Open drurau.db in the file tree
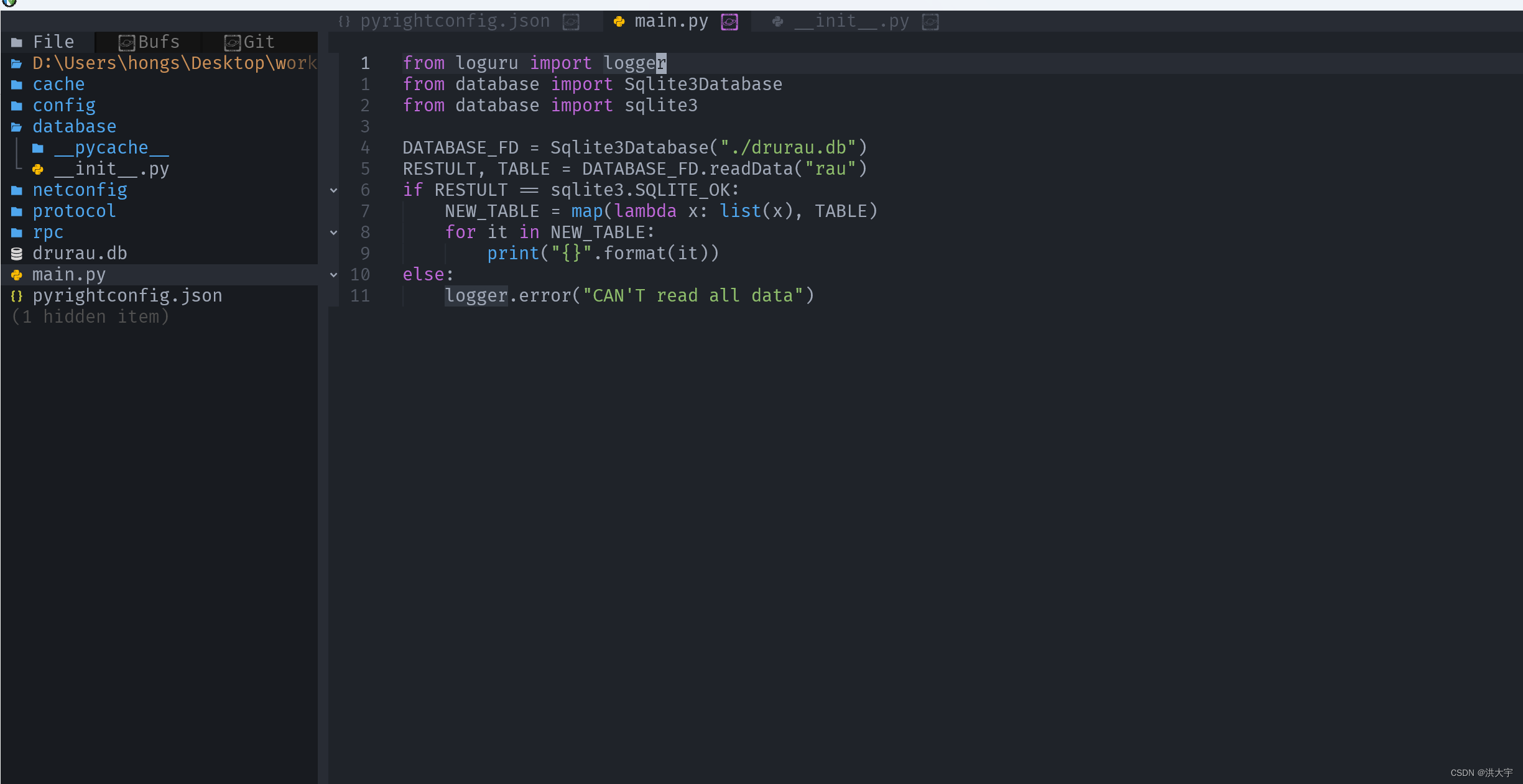The width and height of the screenshot is (1523, 784). (159, 253)
